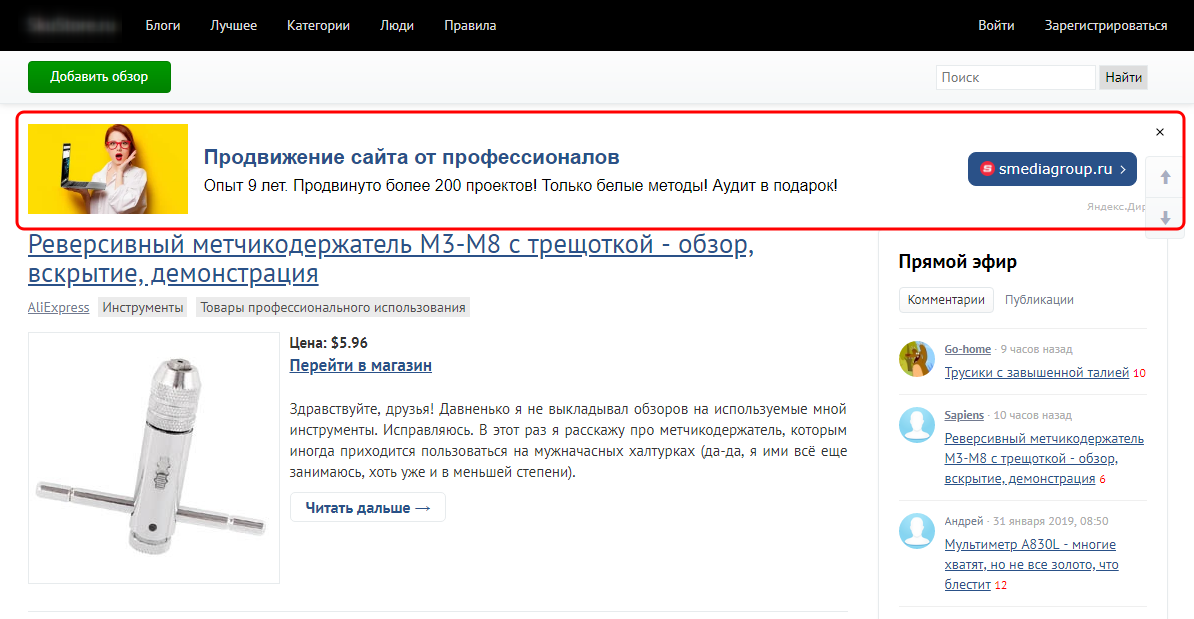Screen dimensions: 1194x619
Task: Follow the Перейти в магазин link
Action: click(x=361, y=366)
